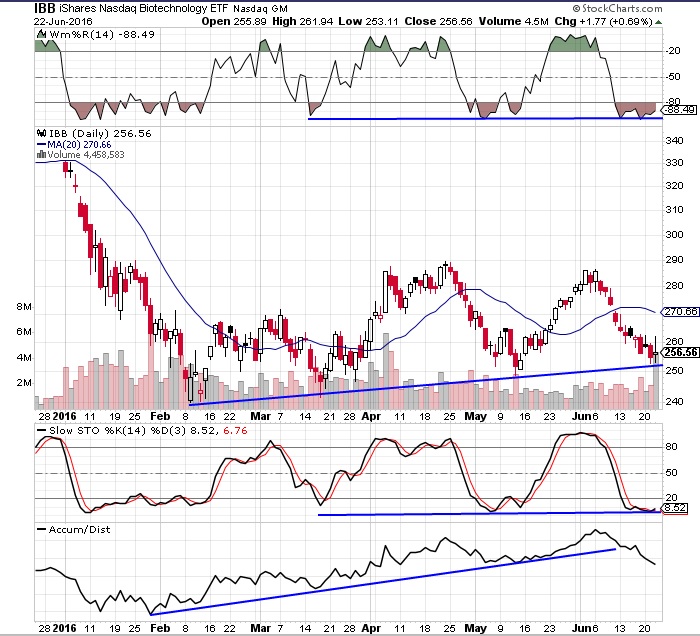The width and height of the screenshot is (700, 636).
Task: Click the Accum/Dist black line marker
Action: (42, 530)
